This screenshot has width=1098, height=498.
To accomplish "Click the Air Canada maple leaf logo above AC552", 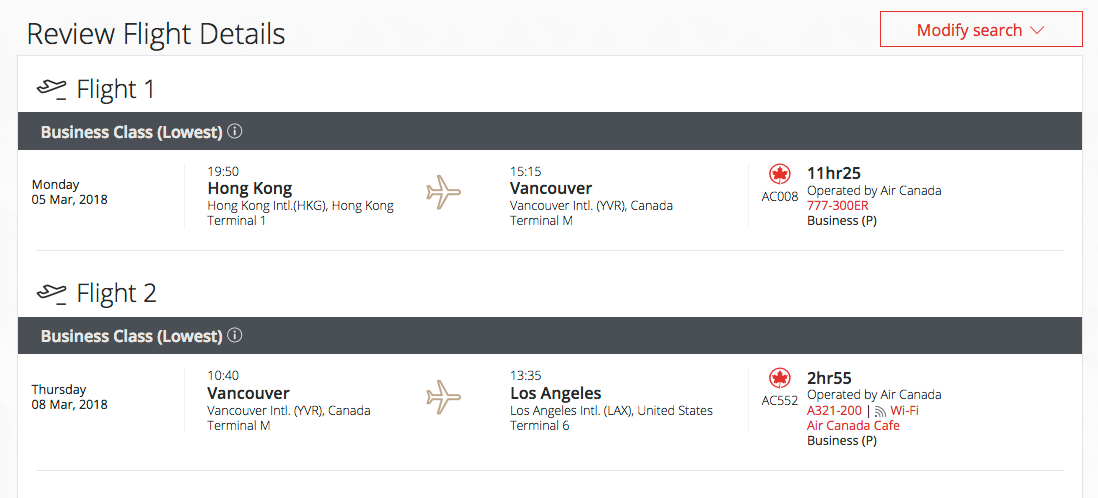I will click(x=779, y=378).
